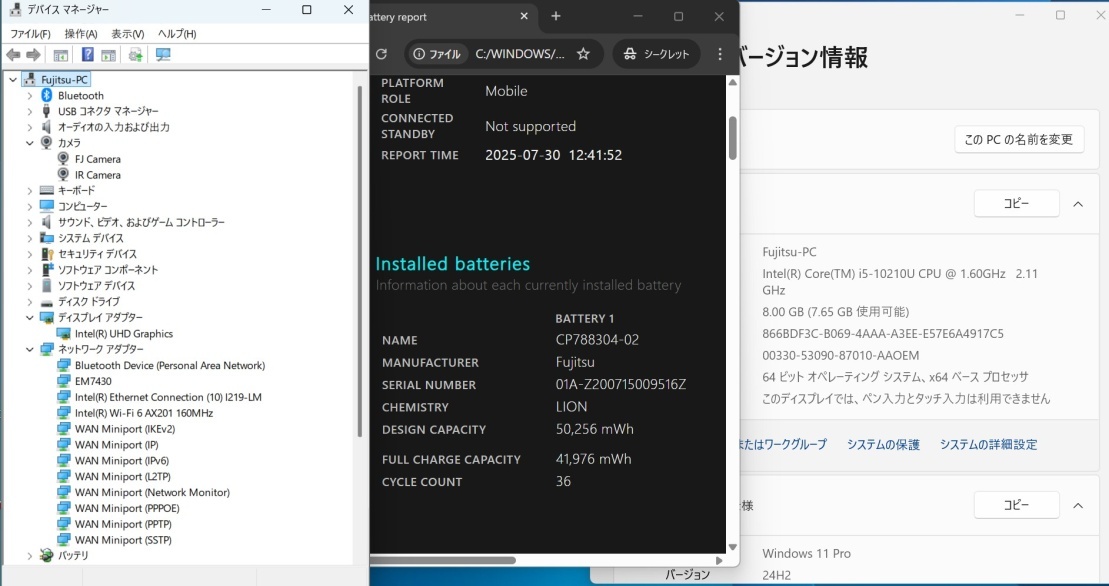Click the battery report horizontal scrollbar thumb
The width and height of the screenshot is (1109, 586).
tap(444, 561)
